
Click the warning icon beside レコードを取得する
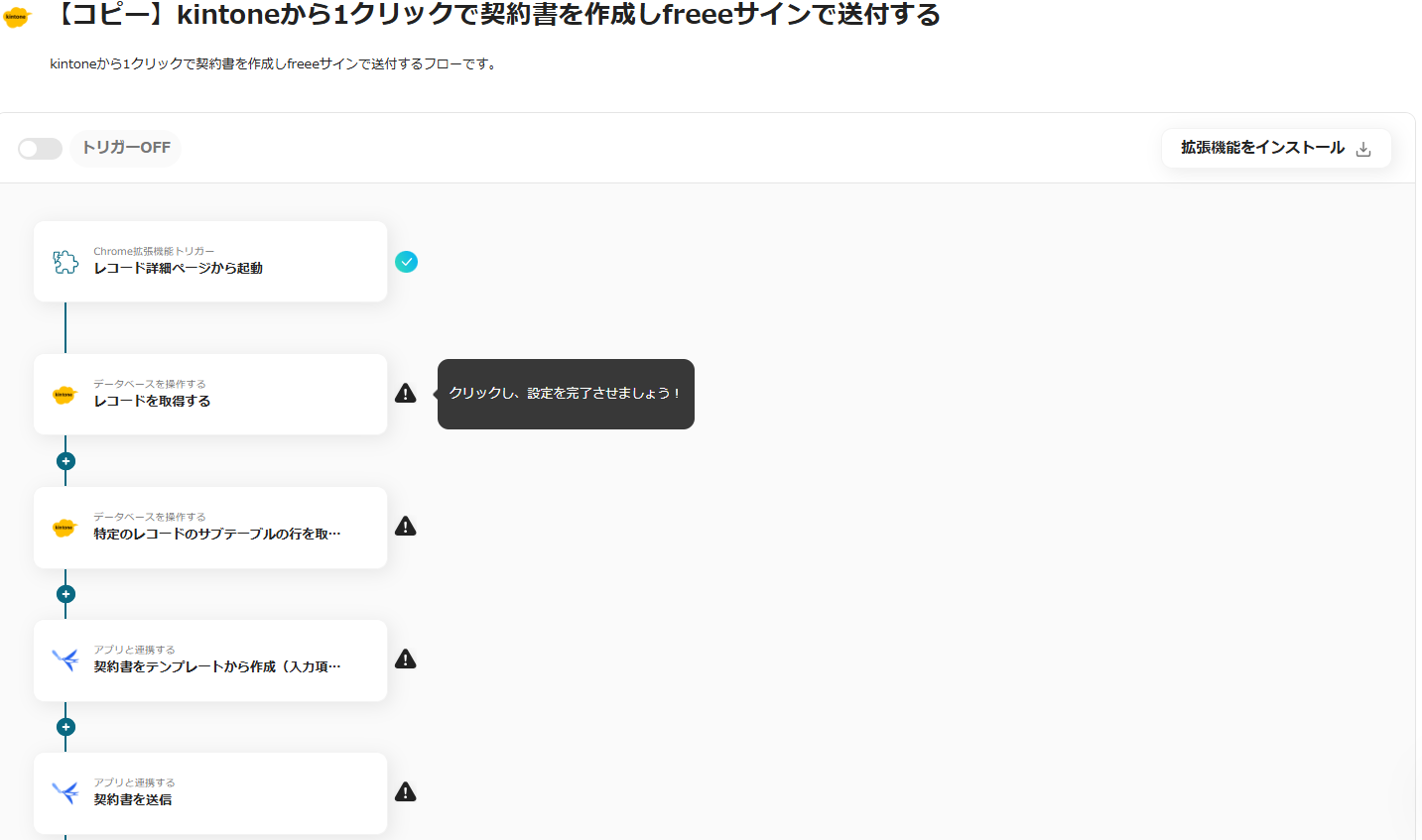[406, 394]
